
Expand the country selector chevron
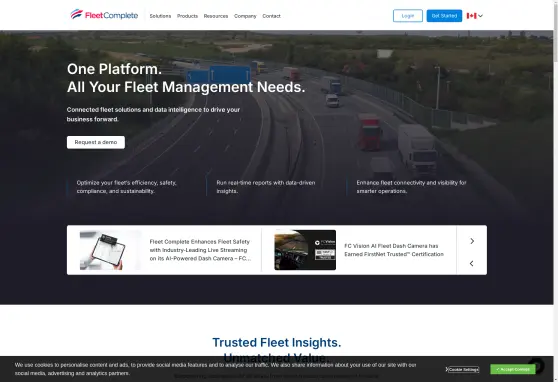pyautogui.click(x=480, y=16)
